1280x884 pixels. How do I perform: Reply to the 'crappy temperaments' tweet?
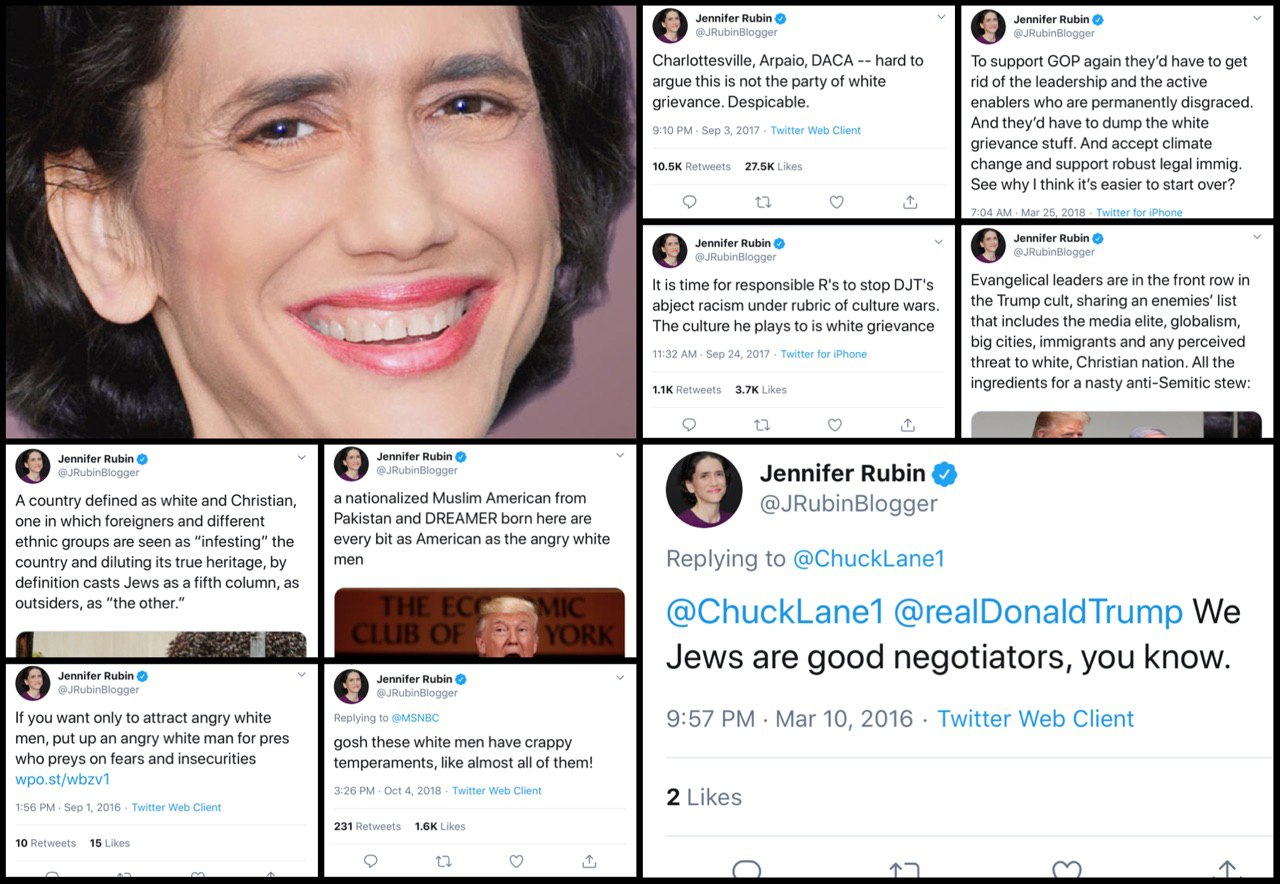click(x=370, y=861)
